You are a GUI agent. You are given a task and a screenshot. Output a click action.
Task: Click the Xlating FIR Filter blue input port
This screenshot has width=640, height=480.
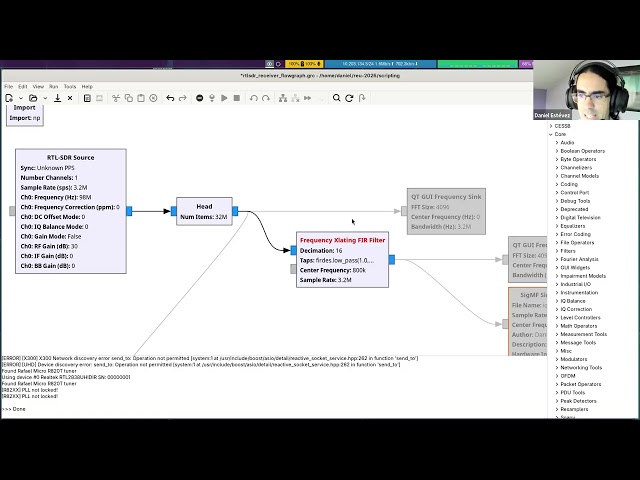[x=293, y=250]
